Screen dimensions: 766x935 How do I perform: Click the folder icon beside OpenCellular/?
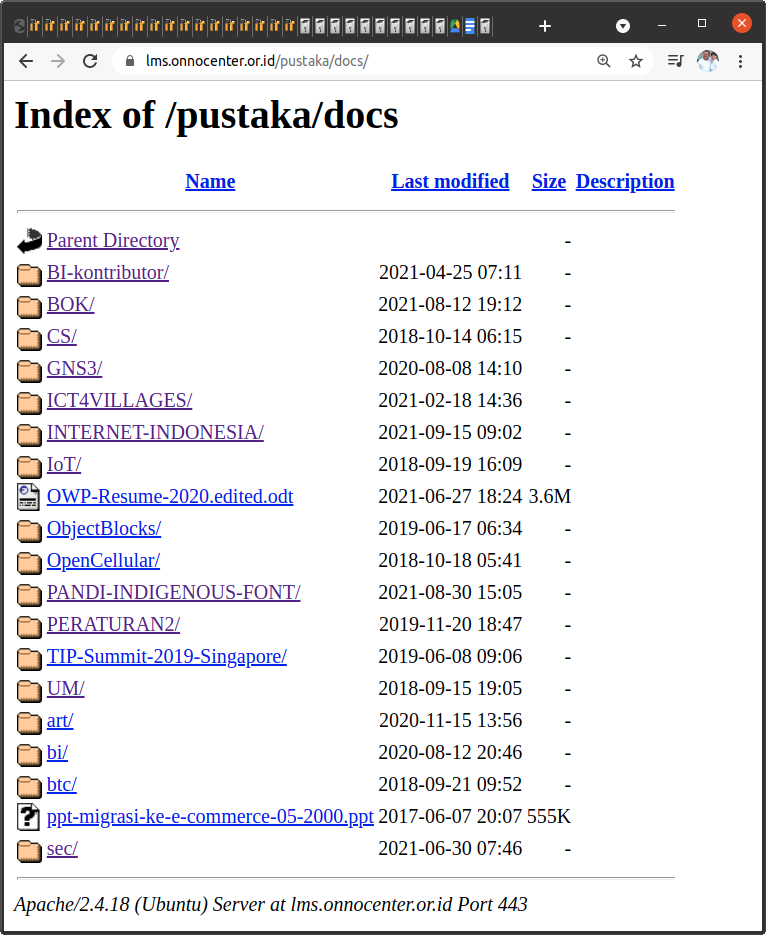29,562
